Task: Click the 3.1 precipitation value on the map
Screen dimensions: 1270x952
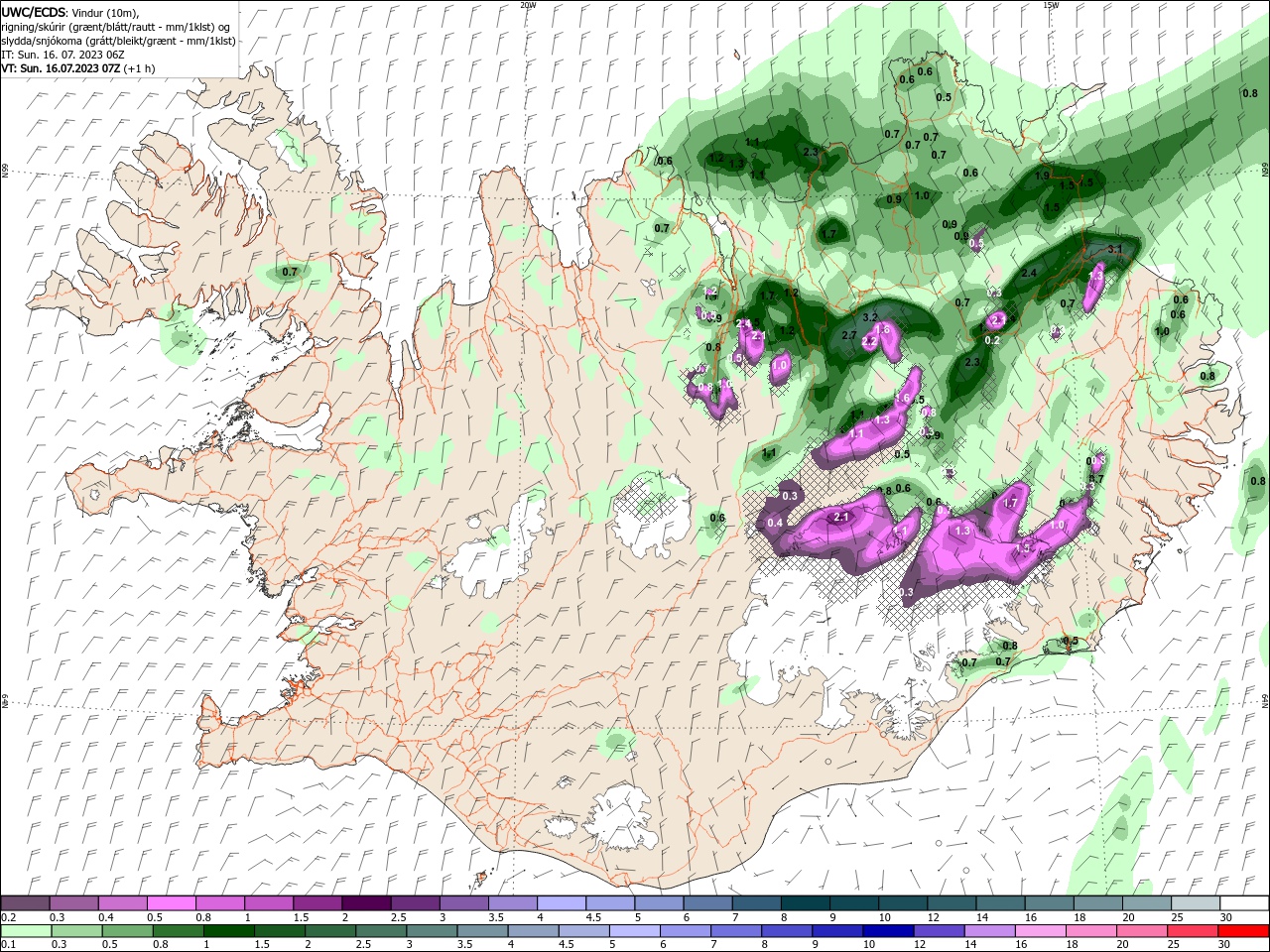Action: (1113, 250)
